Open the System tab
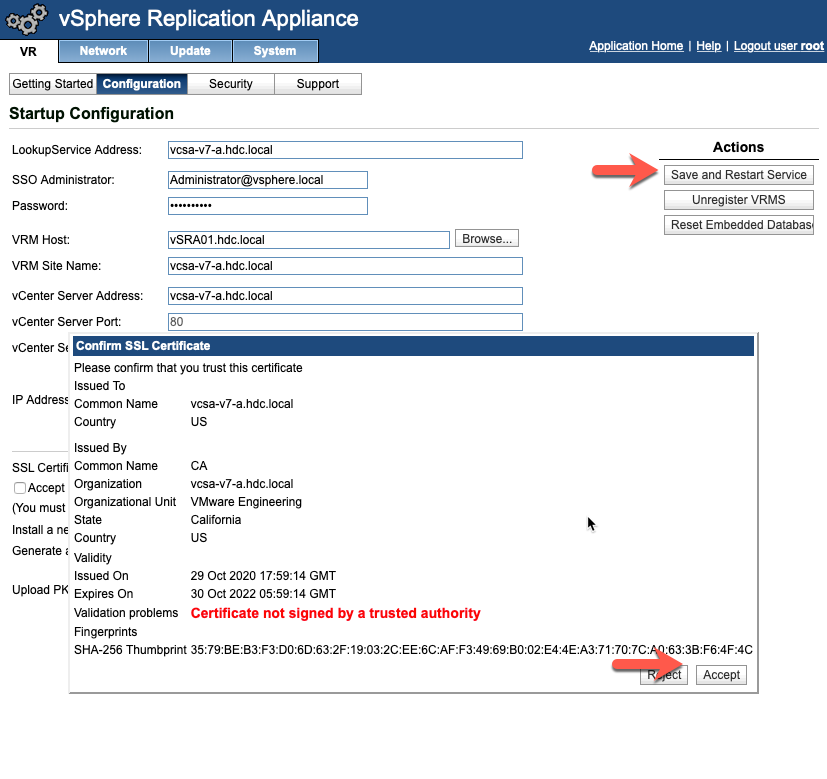Viewport: 827px width, 779px height. click(x=275, y=51)
